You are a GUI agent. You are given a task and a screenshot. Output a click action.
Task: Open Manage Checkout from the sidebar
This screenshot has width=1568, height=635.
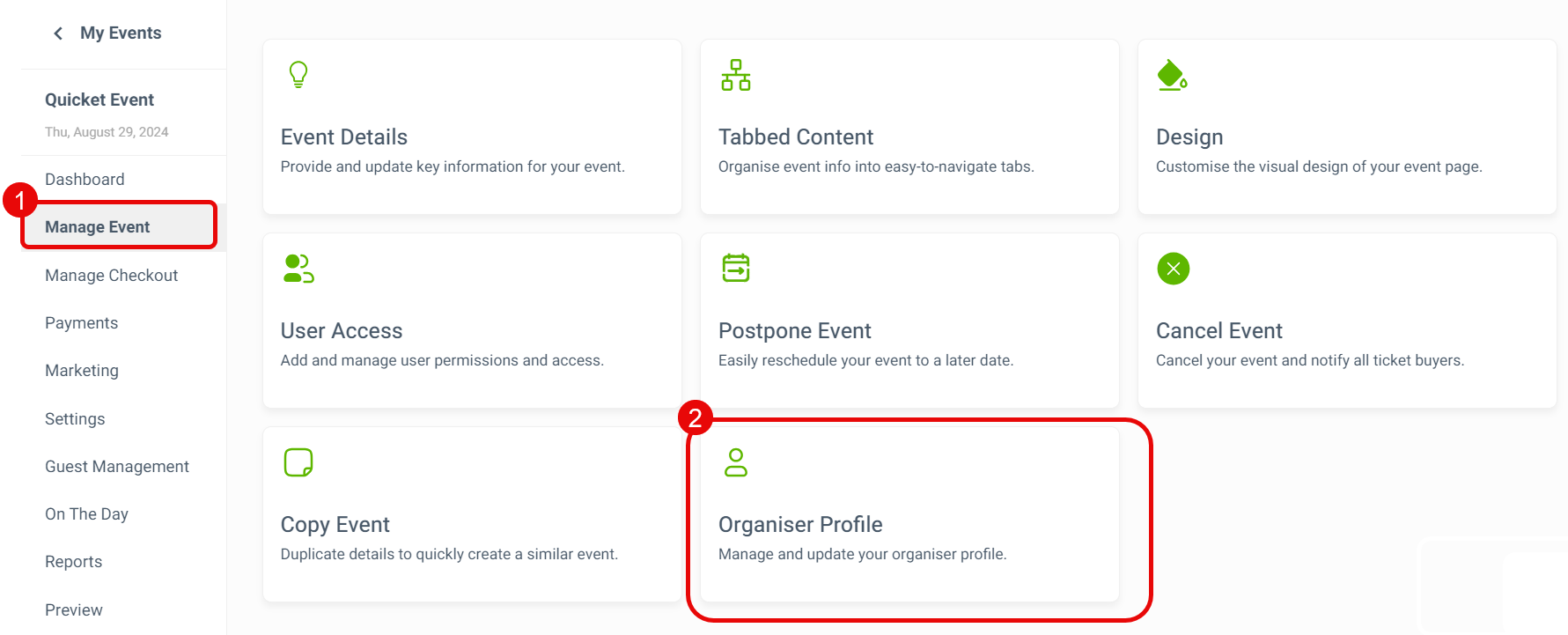point(112,276)
